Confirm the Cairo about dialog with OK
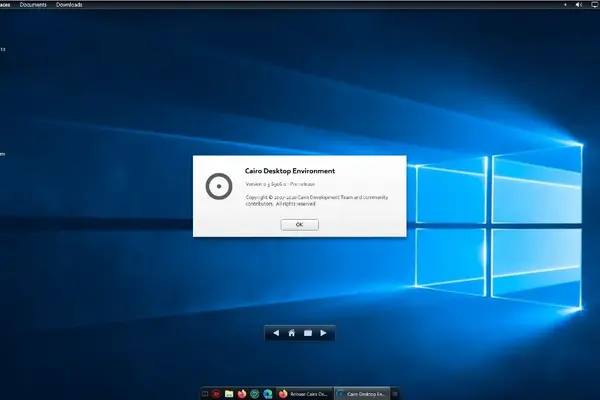600x400 pixels. pos(299,225)
